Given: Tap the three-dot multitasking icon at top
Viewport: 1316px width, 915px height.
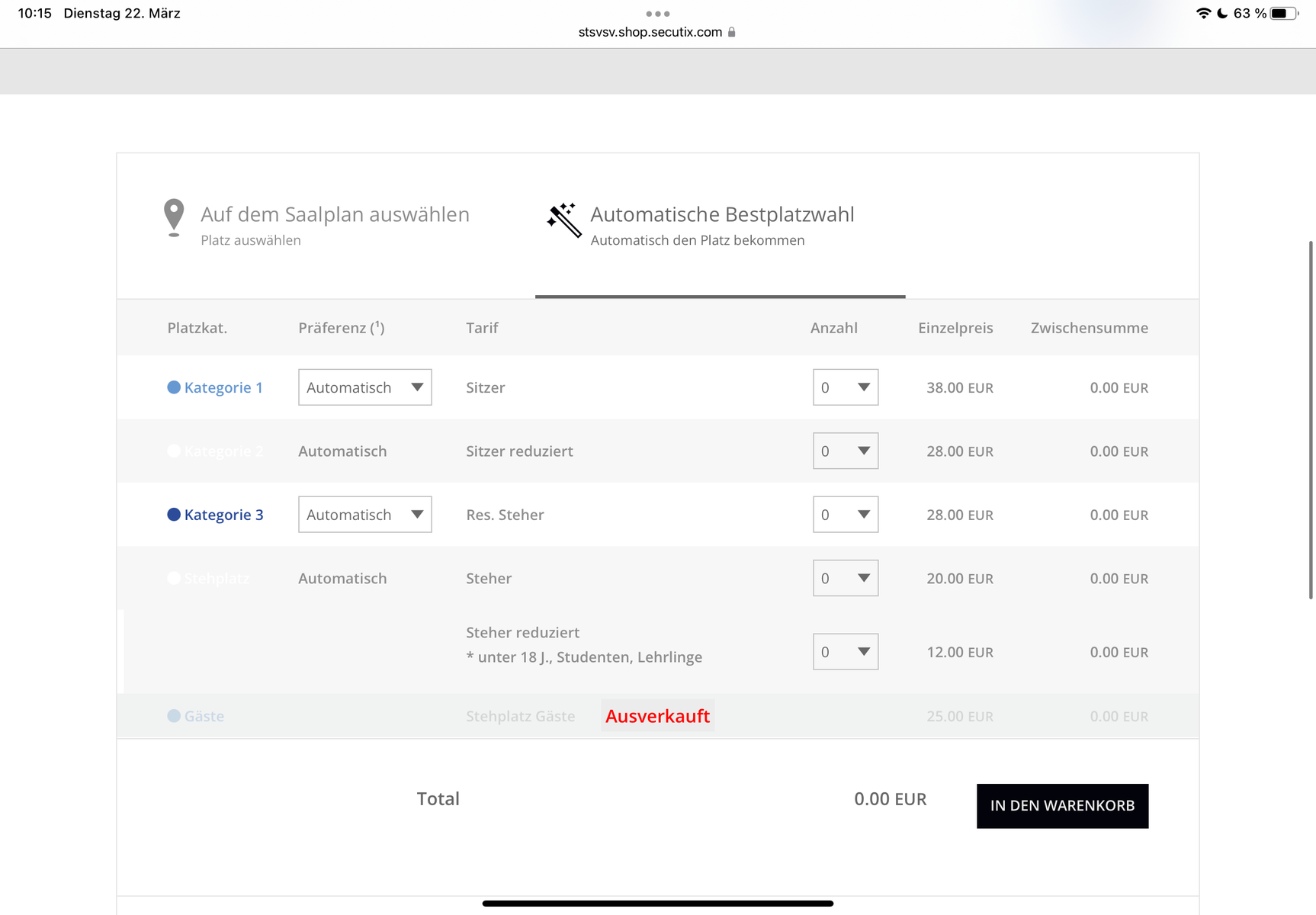Looking at the screenshot, I should [657, 14].
